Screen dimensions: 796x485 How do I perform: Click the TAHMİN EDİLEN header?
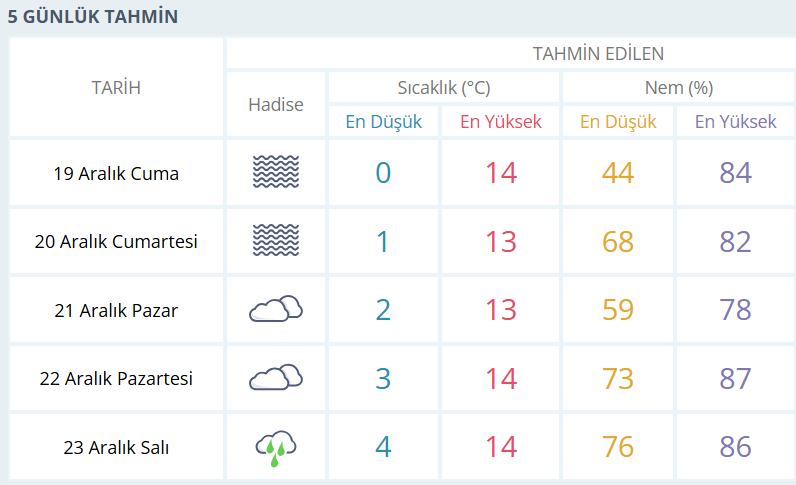pos(598,53)
